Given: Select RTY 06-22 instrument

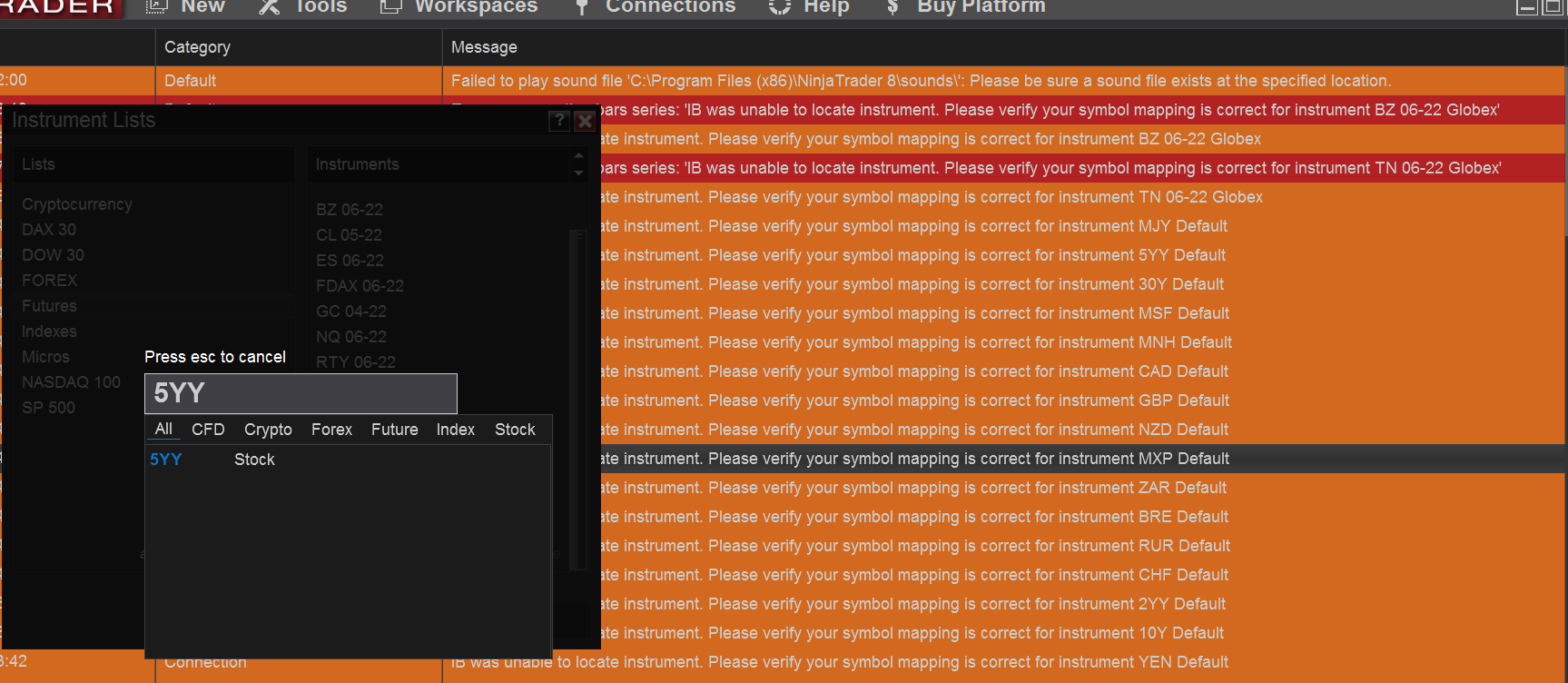Looking at the screenshot, I should pyautogui.click(x=356, y=362).
